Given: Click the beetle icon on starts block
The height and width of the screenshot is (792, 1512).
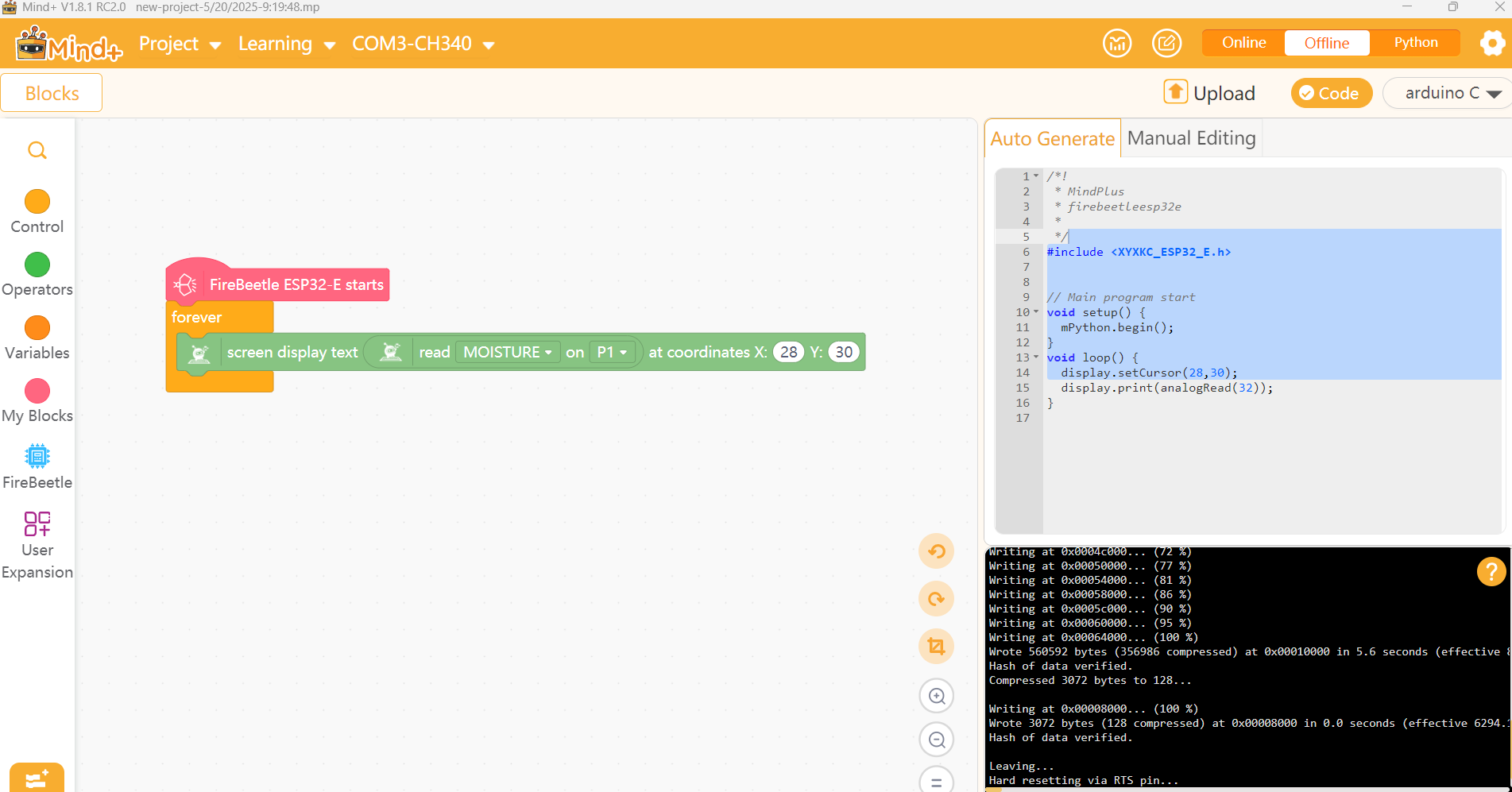Looking at the screenshot, I should (x=186, y=284).
